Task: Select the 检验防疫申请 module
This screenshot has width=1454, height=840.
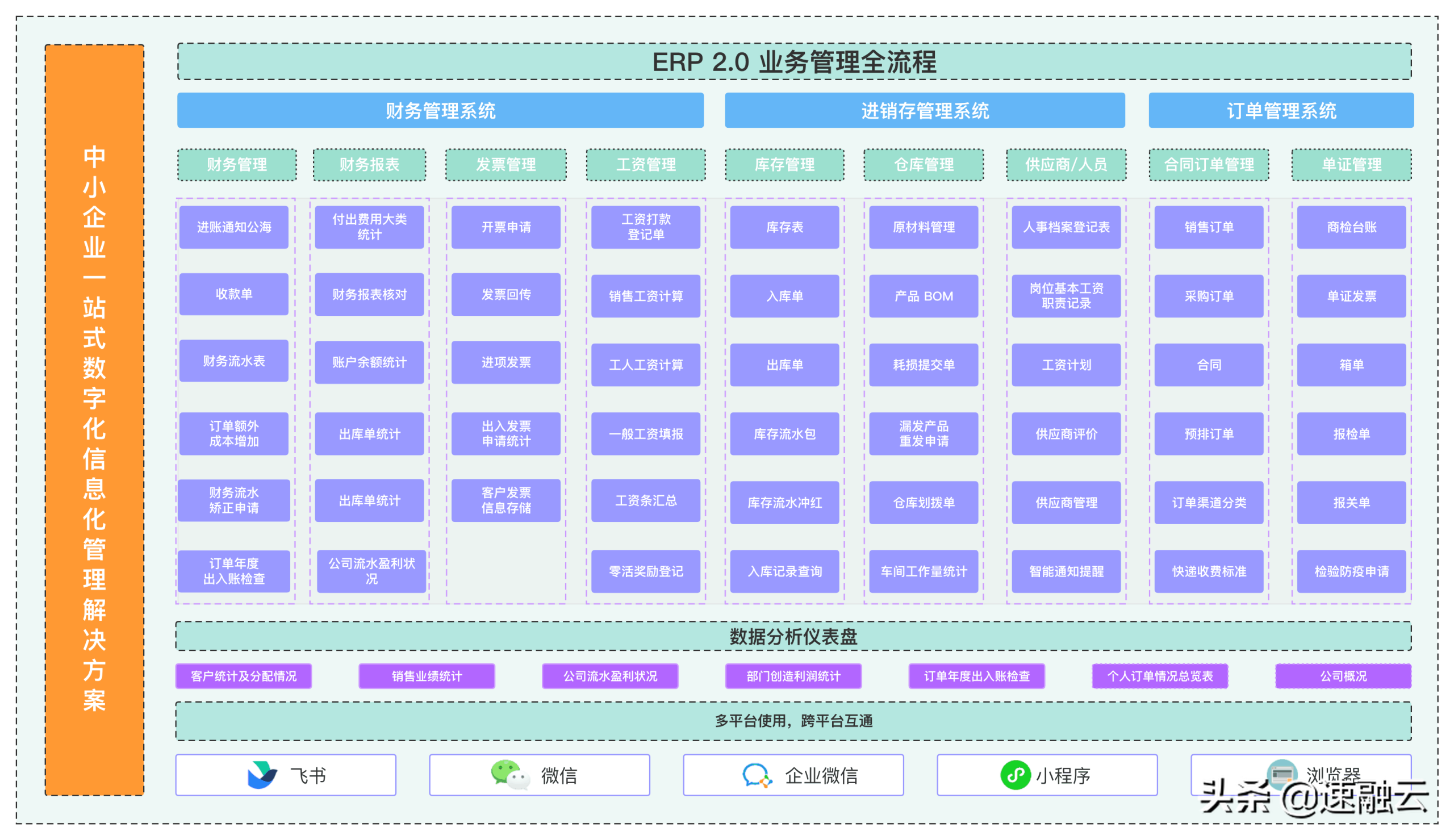Action: (1351, 572)
